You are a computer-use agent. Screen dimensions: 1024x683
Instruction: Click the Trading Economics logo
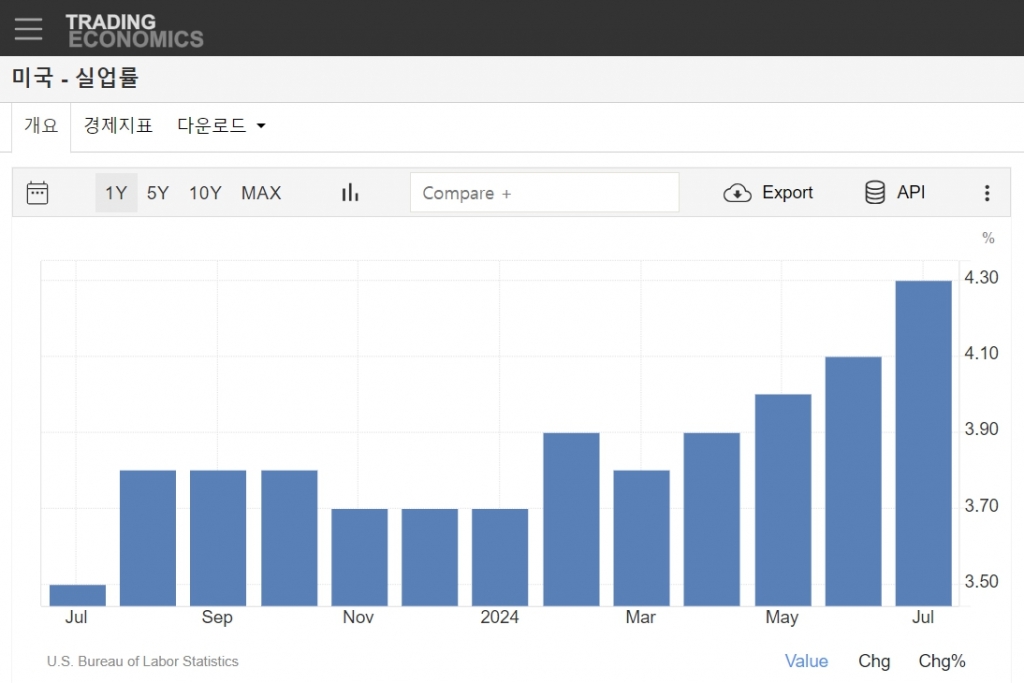(134, 30)
